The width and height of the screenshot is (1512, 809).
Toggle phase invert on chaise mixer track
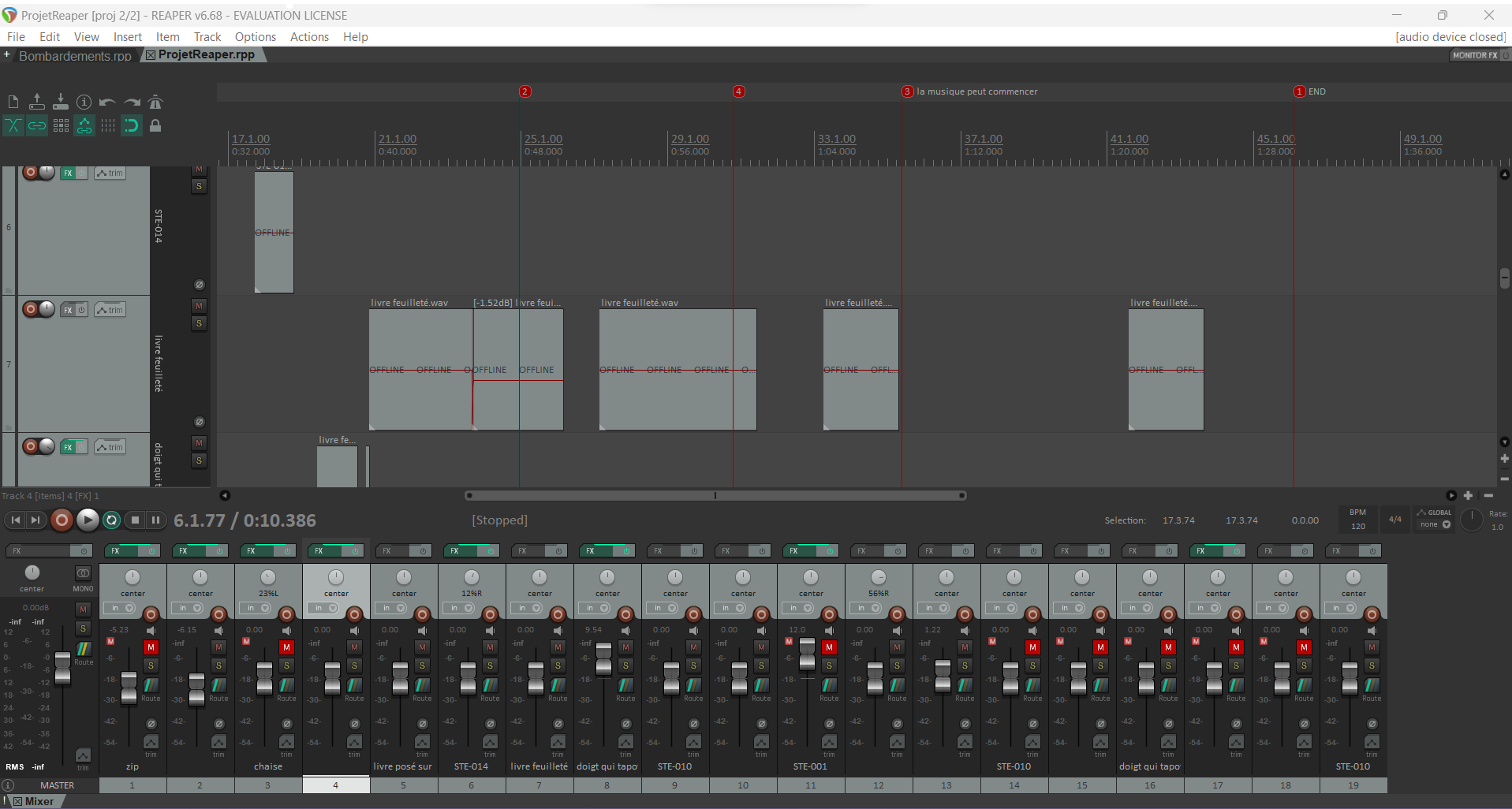[x=287, y=724]
